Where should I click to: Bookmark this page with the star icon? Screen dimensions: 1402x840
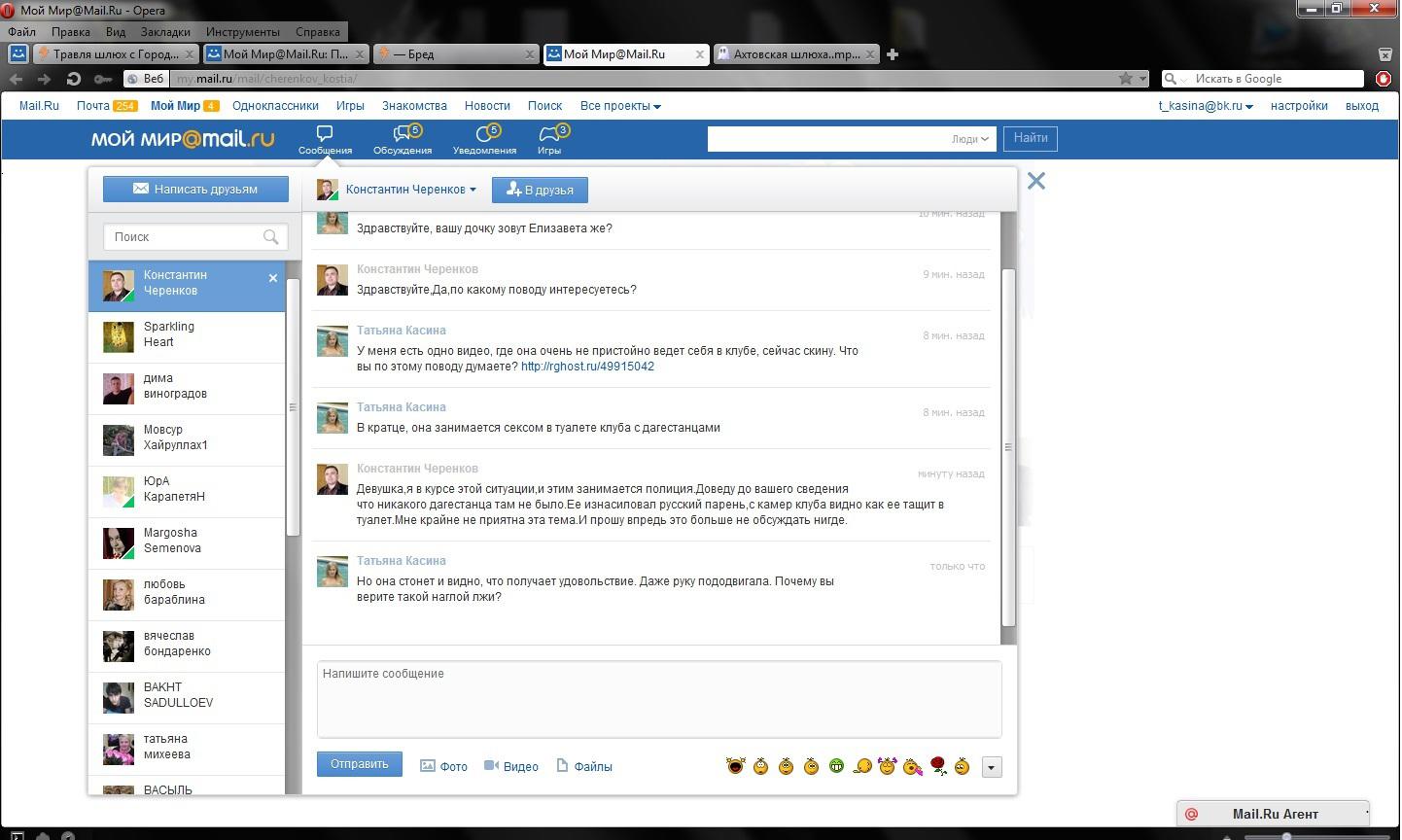click(x=1126, y=79)
